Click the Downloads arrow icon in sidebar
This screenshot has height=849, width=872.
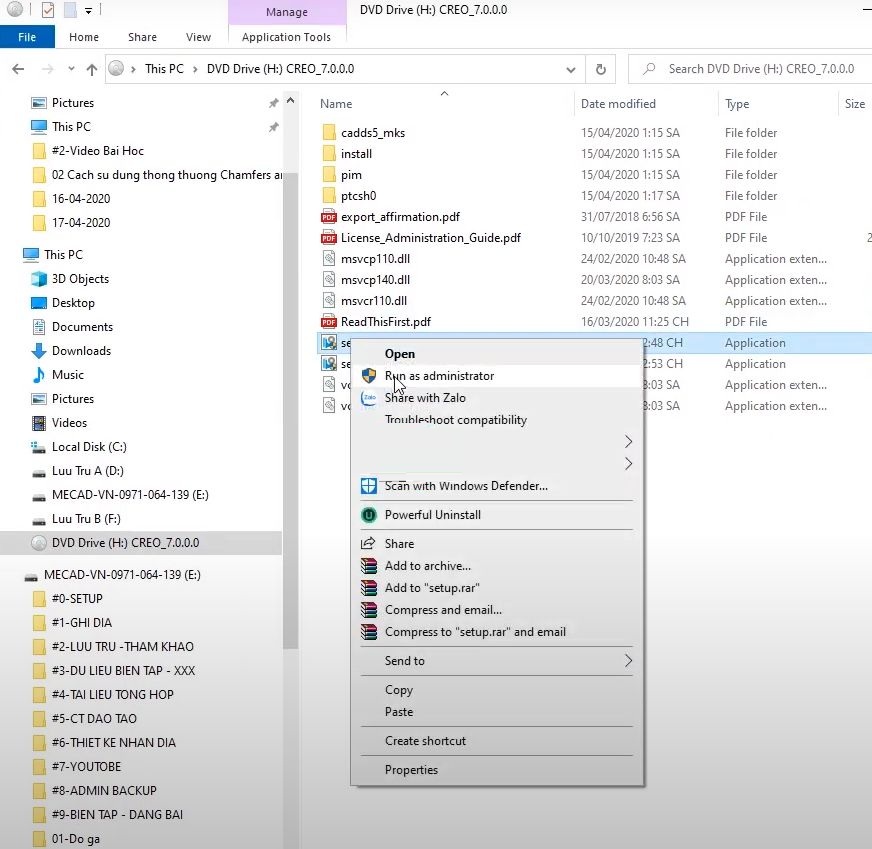(39, 351)
